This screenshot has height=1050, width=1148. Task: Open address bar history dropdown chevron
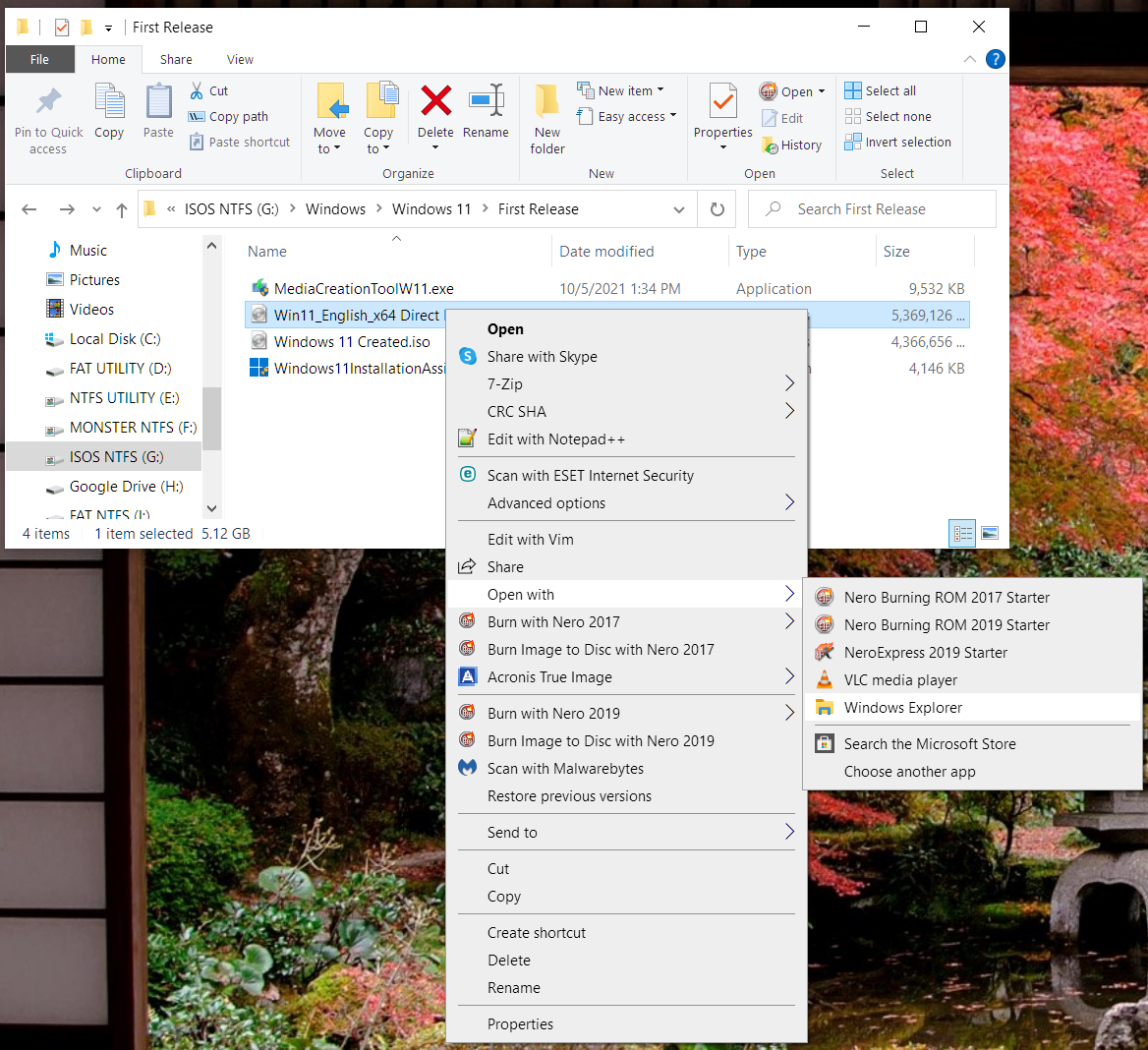point(679,209)
